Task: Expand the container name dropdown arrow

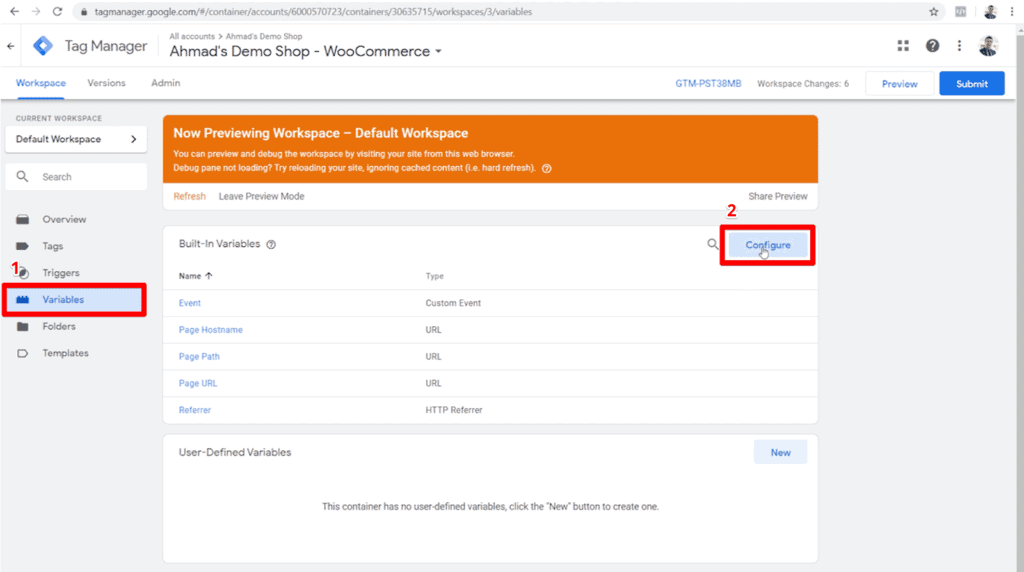Action: click(438, 52)
